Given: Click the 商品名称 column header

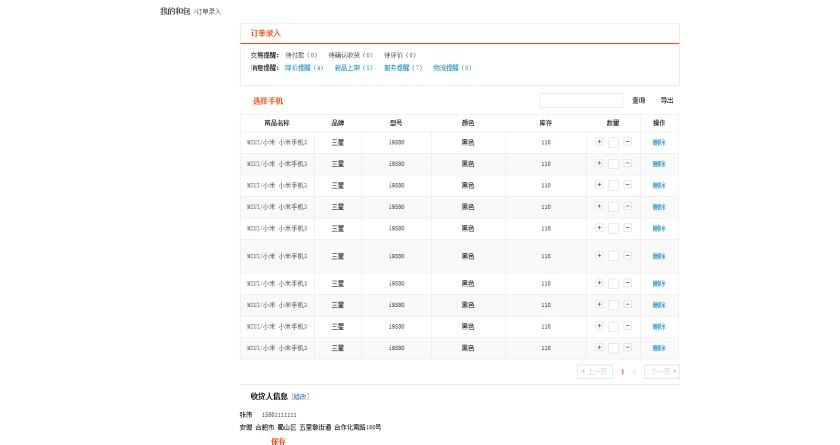Looking at the screenshot, I should tap(277, 123).
